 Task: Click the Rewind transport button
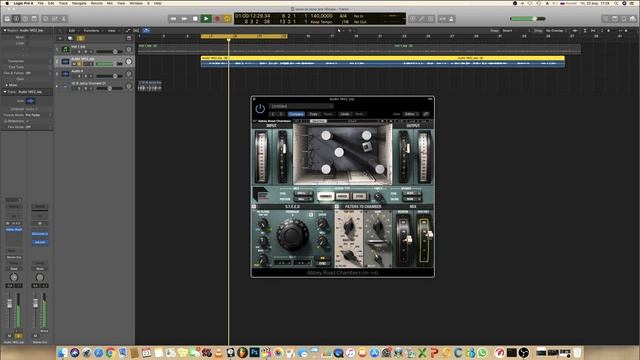pyautogui.click(x=173, y=18)
